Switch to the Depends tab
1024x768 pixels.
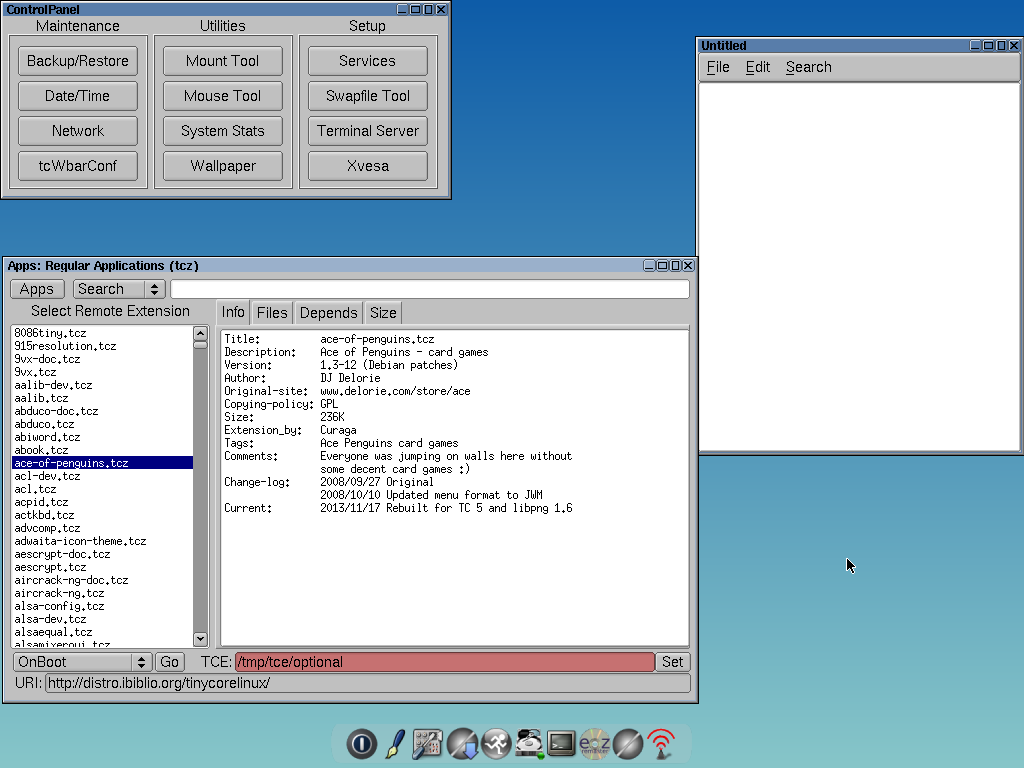click(x=328, y=313)
